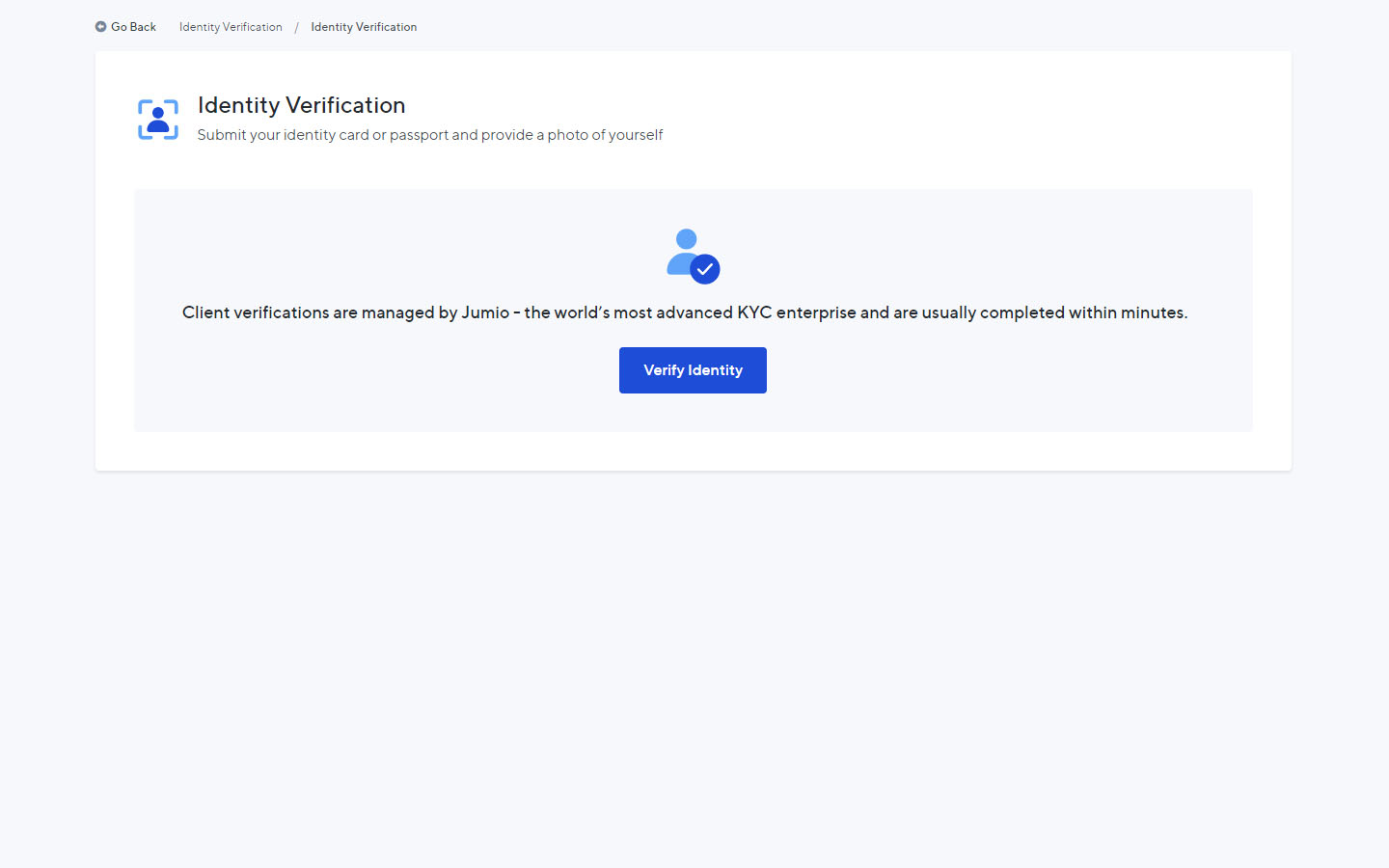Open the first Identity Verification breadcrumb
The image size is (1389, 868).
pyautogui.click(x=231, y=27)
